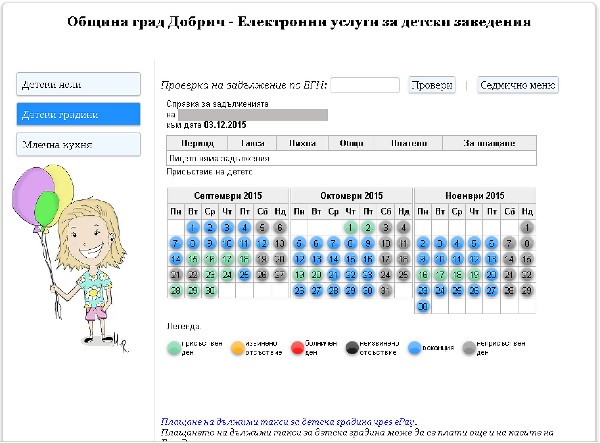Click the red legend circle
This screenshot has height=444, width=600.
tap(299, 350)
